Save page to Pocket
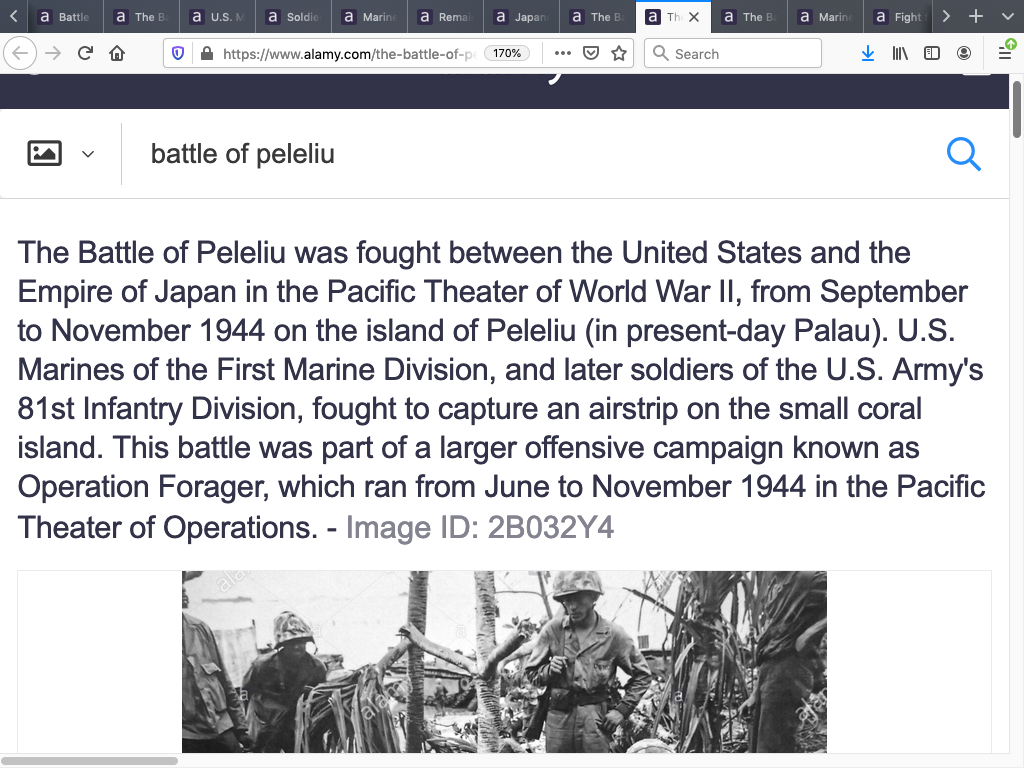The width and height of the screenshot is (1024, 768). [591, 53]
